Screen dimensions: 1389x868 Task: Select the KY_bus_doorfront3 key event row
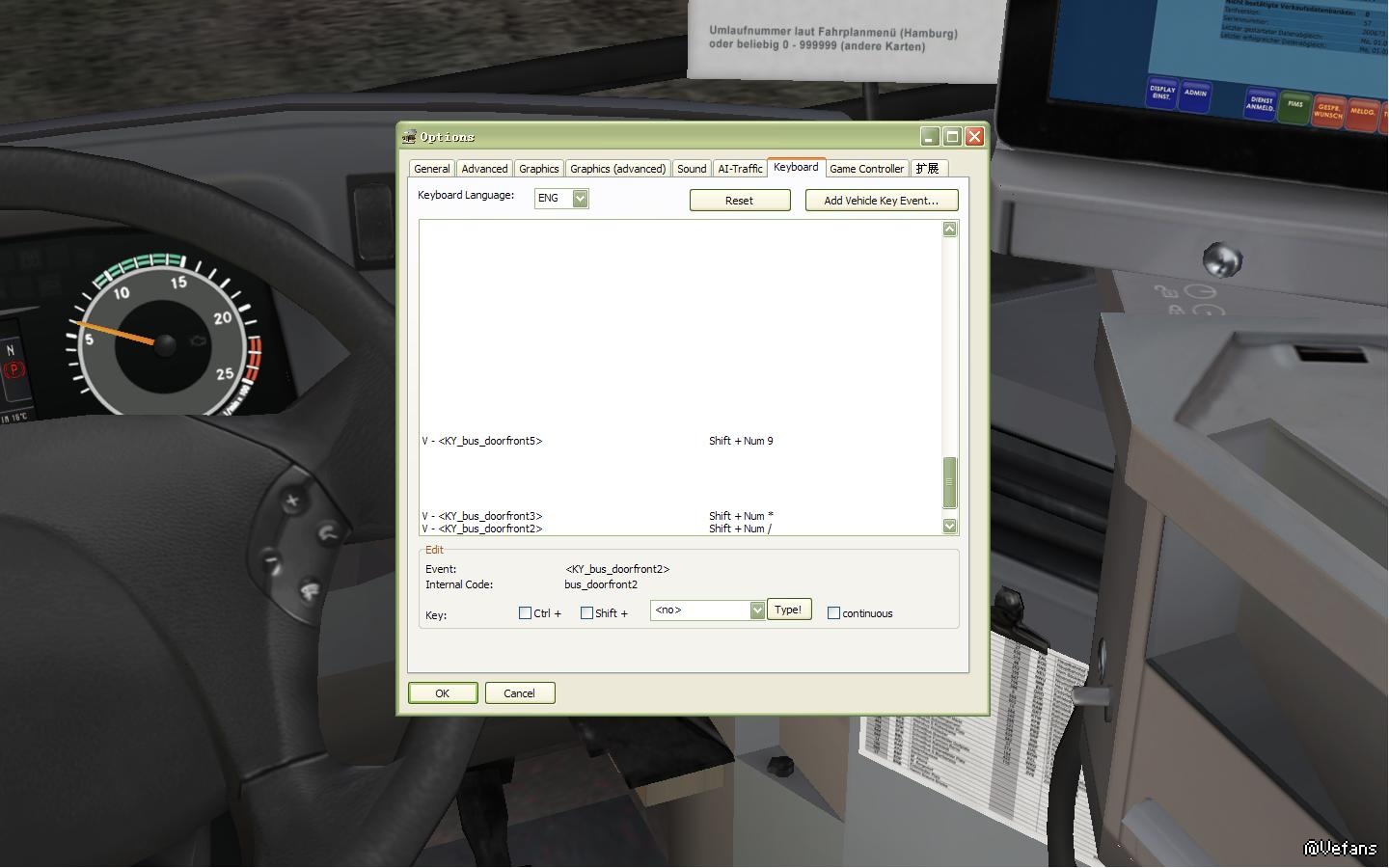tap(680, 516)
